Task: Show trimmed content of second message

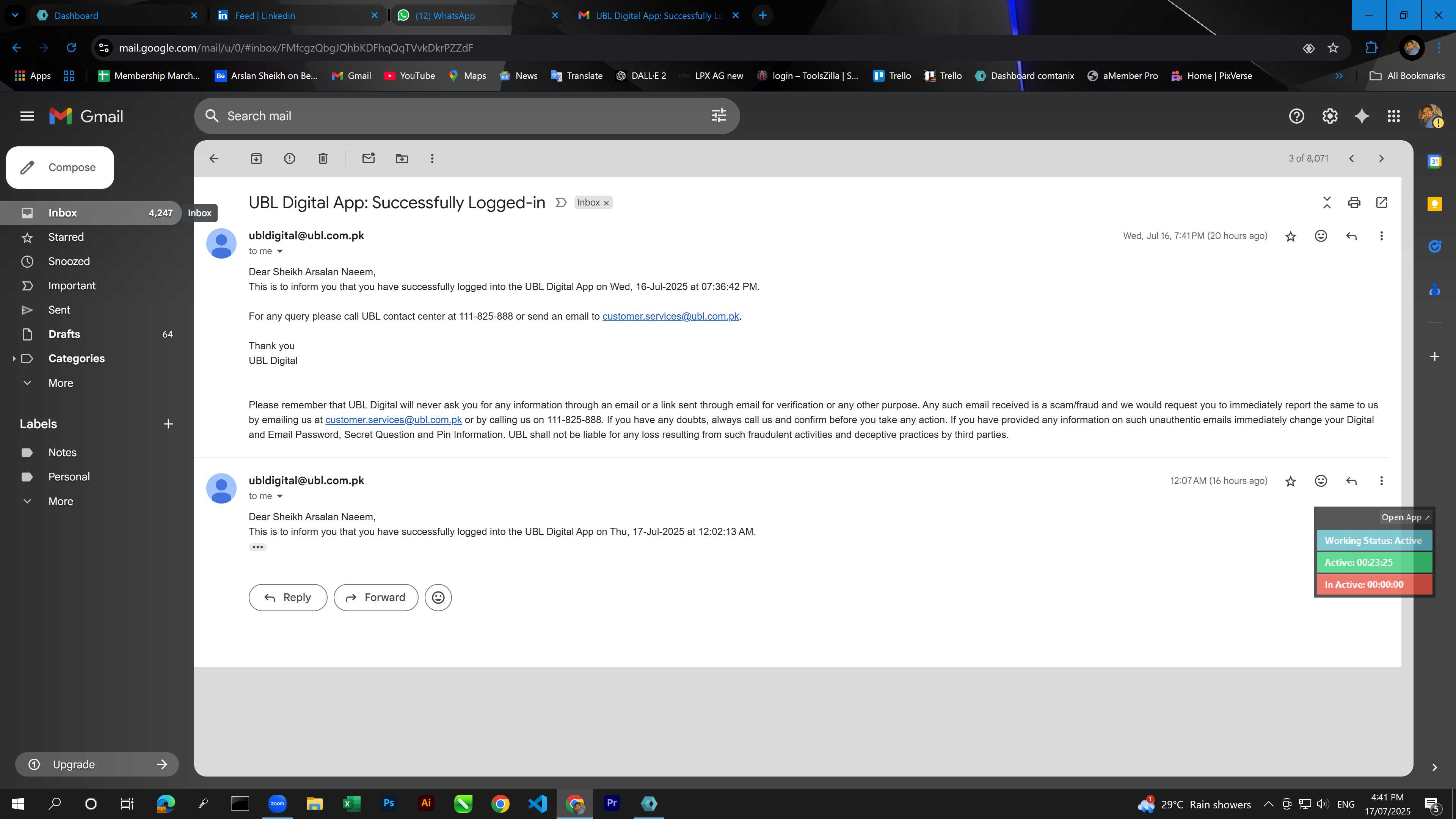Action: click(257, 547)
